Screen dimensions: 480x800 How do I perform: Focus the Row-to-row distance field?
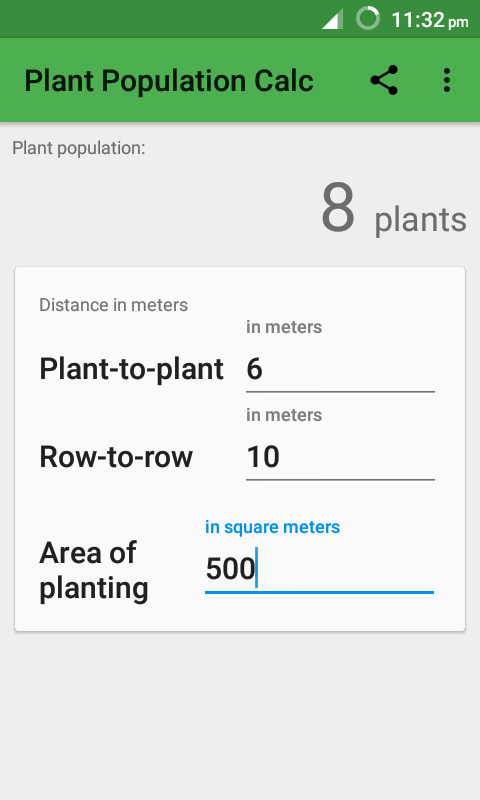(x=340, y=457)
